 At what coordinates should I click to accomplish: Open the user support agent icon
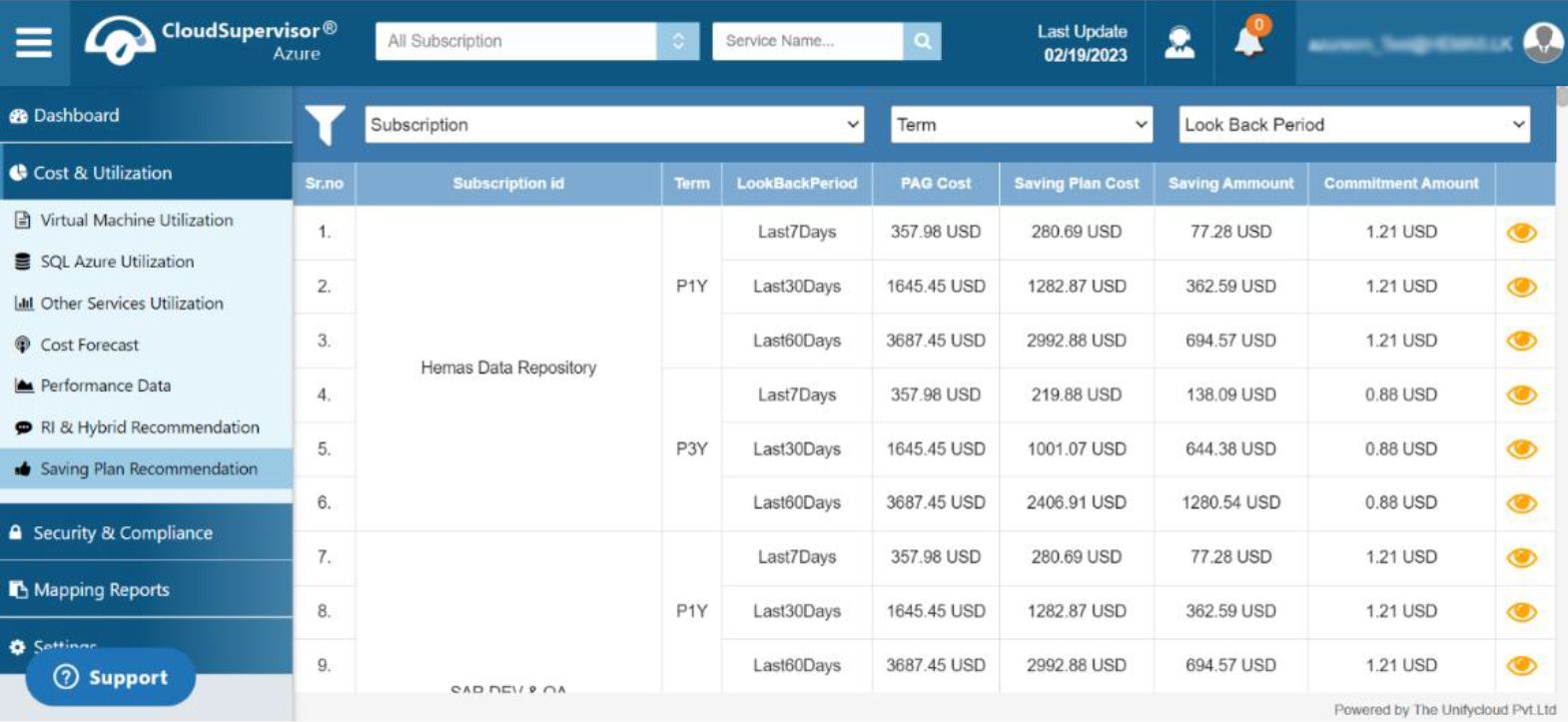tap(1179, 42)
